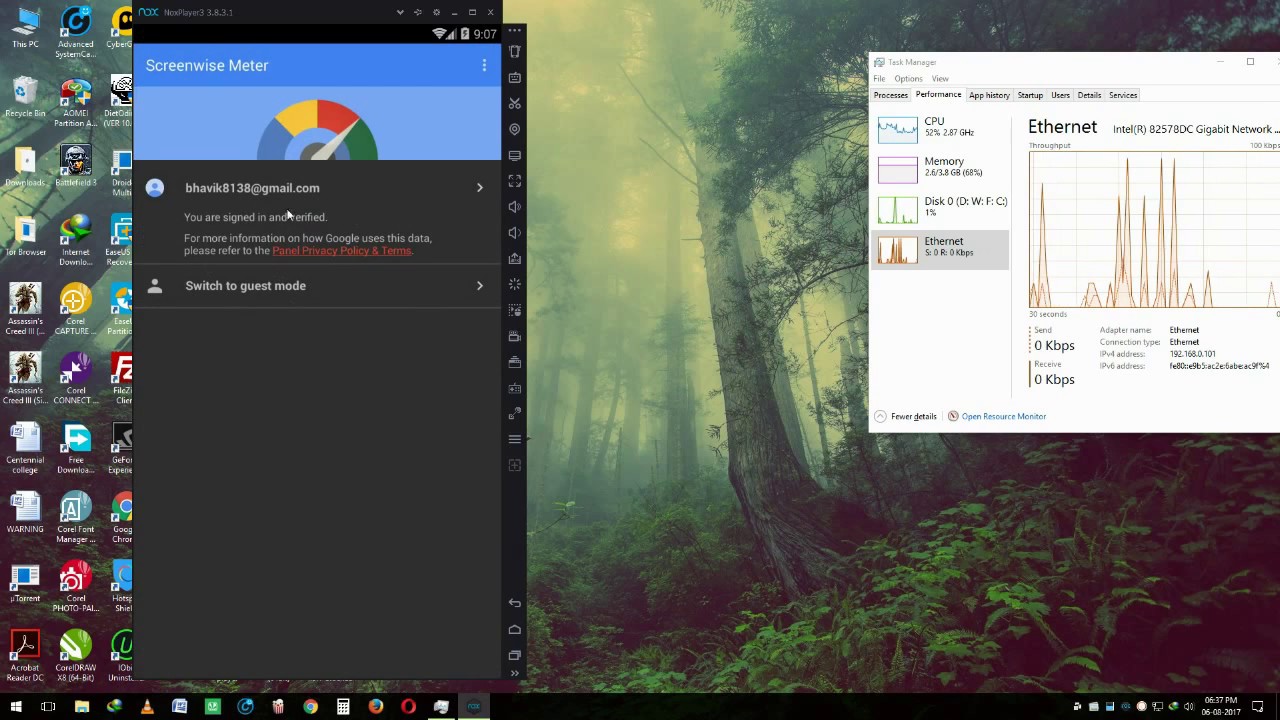Select the Disk 0 performance entry
1280x720 pixels.
point(940,209)
